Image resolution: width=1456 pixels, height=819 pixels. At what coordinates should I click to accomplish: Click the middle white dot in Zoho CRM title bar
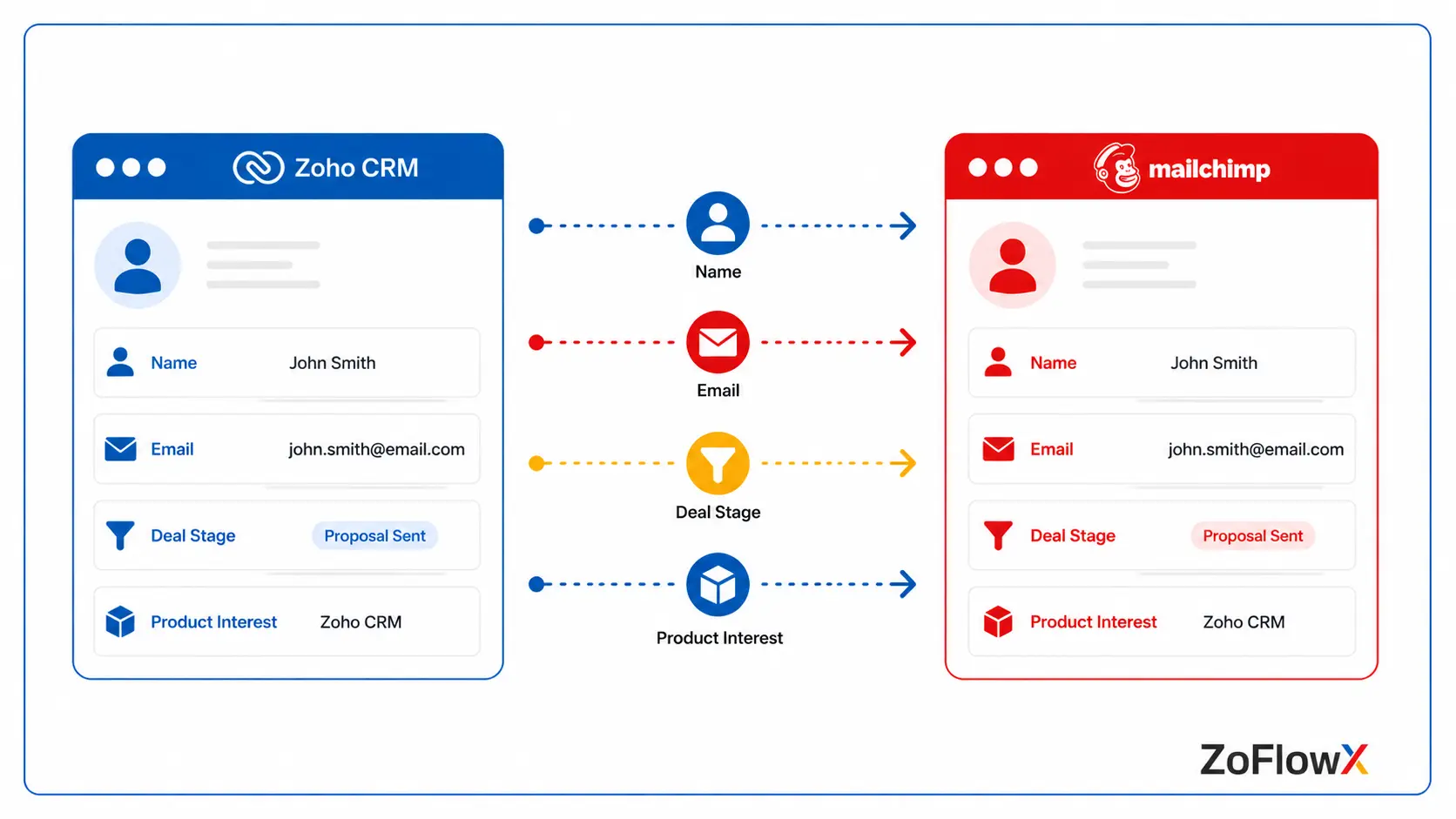[131, 167]
